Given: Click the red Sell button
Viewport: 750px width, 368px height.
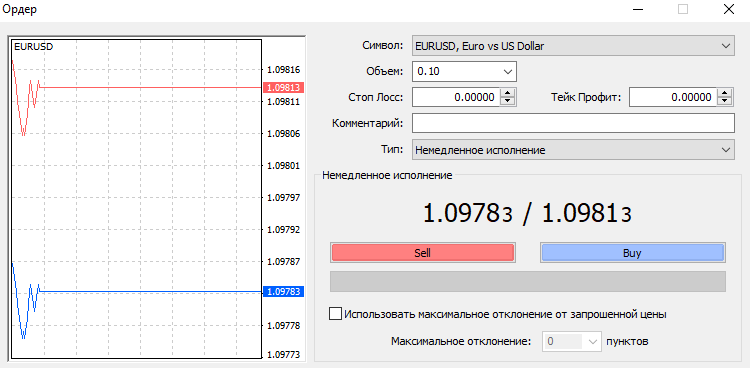Looking at the screenshot, I should (422, 253).
